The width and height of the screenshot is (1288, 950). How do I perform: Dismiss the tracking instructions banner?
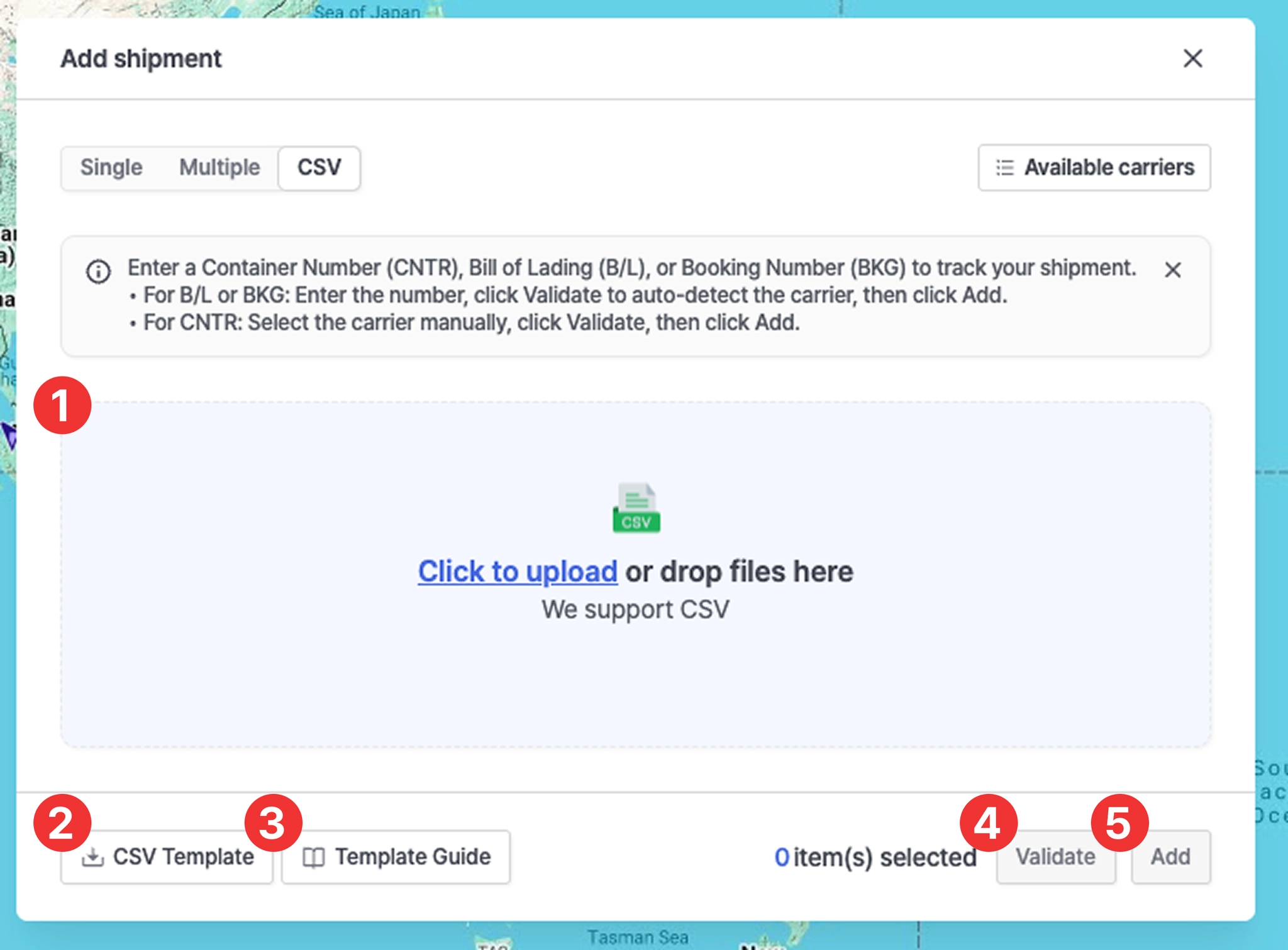coord(1172,270)
